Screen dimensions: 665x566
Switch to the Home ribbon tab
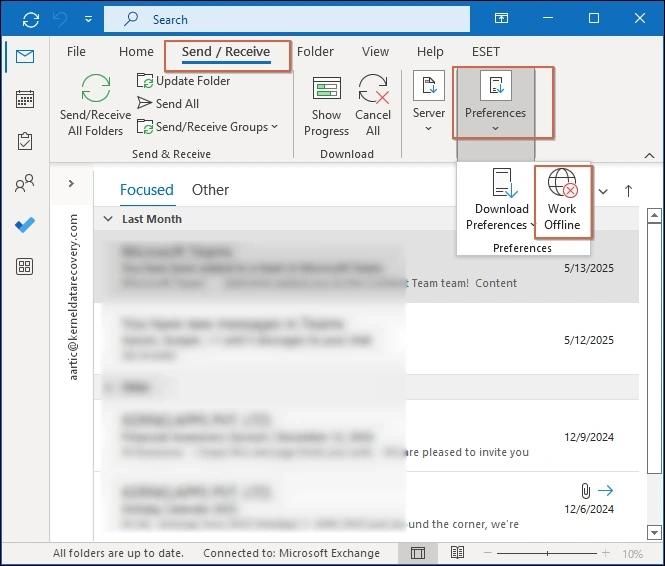tap(136, 52)
